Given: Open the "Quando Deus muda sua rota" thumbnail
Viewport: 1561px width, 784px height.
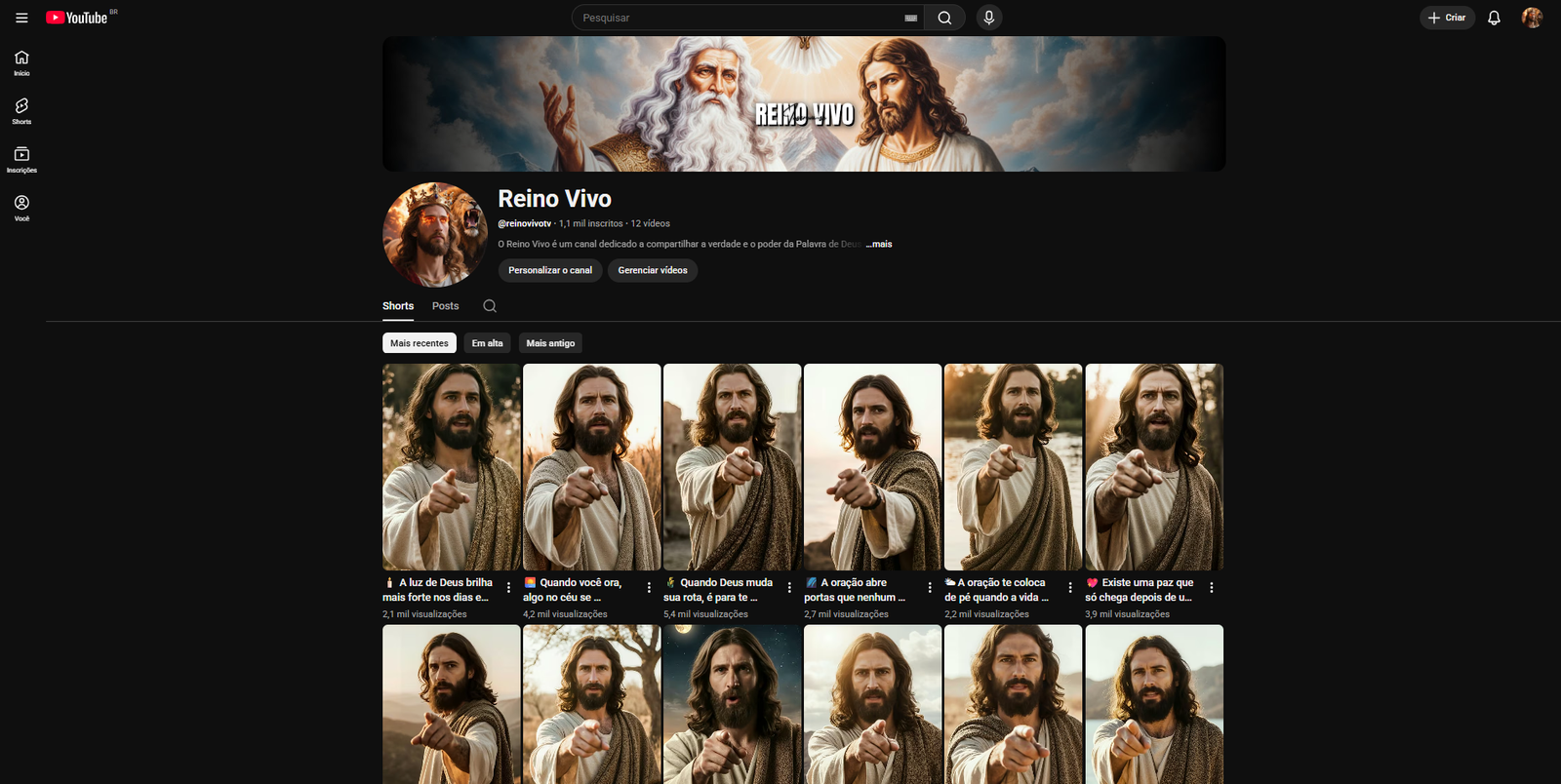Looking at the screenshot, I should point(733,467).
